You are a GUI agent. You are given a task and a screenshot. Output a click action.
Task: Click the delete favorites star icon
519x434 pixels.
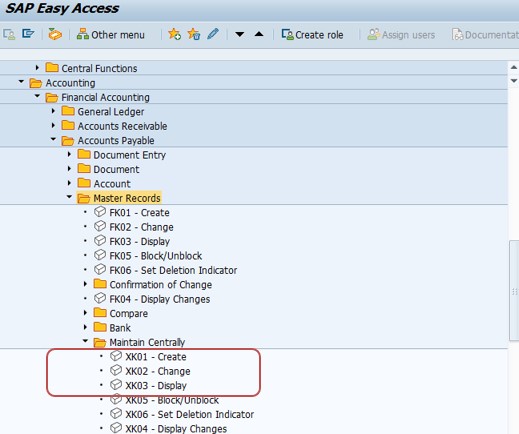click(194, 34)
